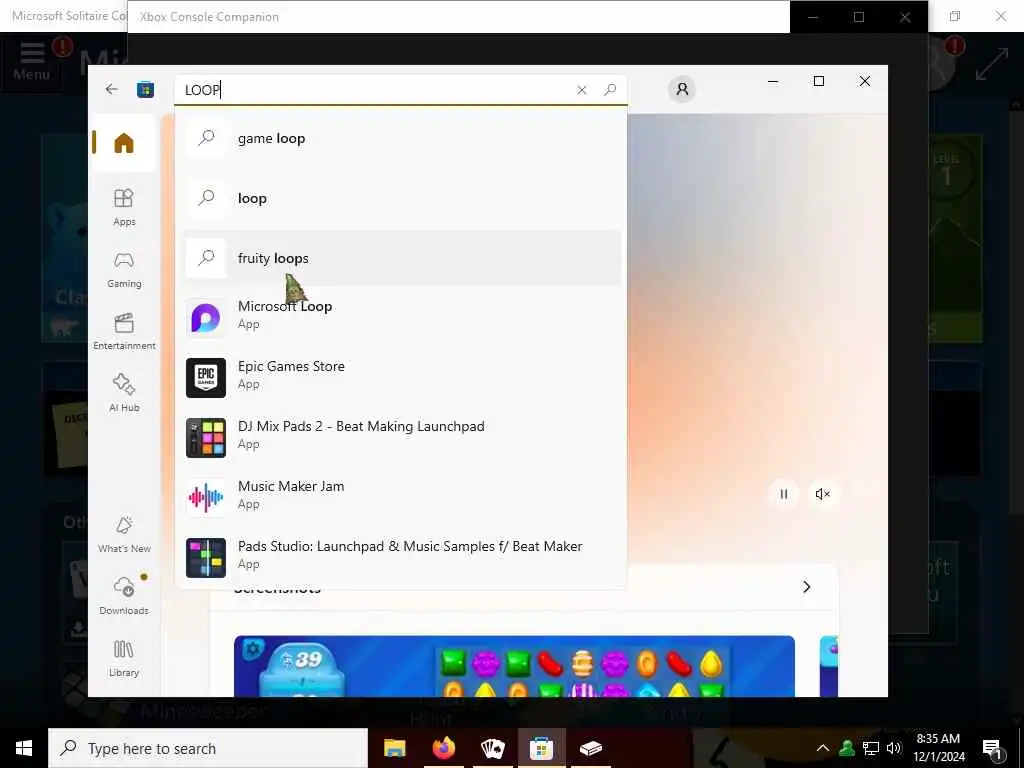
Task: Click Solitaire full screen arrows icon
Action: click(x=991, y=65)
